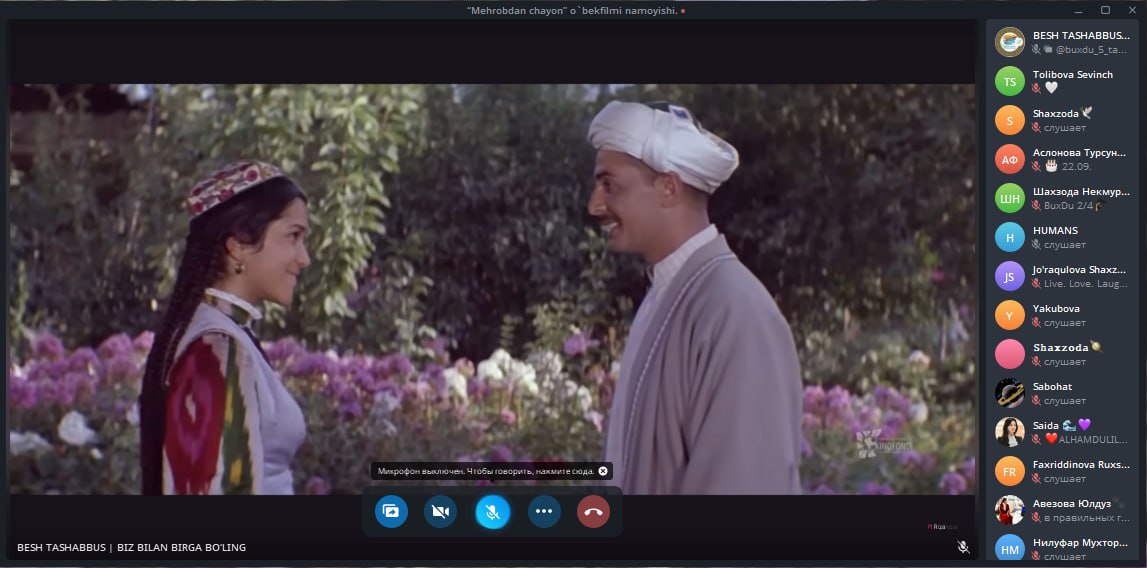Click the ШН avatar of Шахзода Некмур
1147x568 pixels.
1009,198
